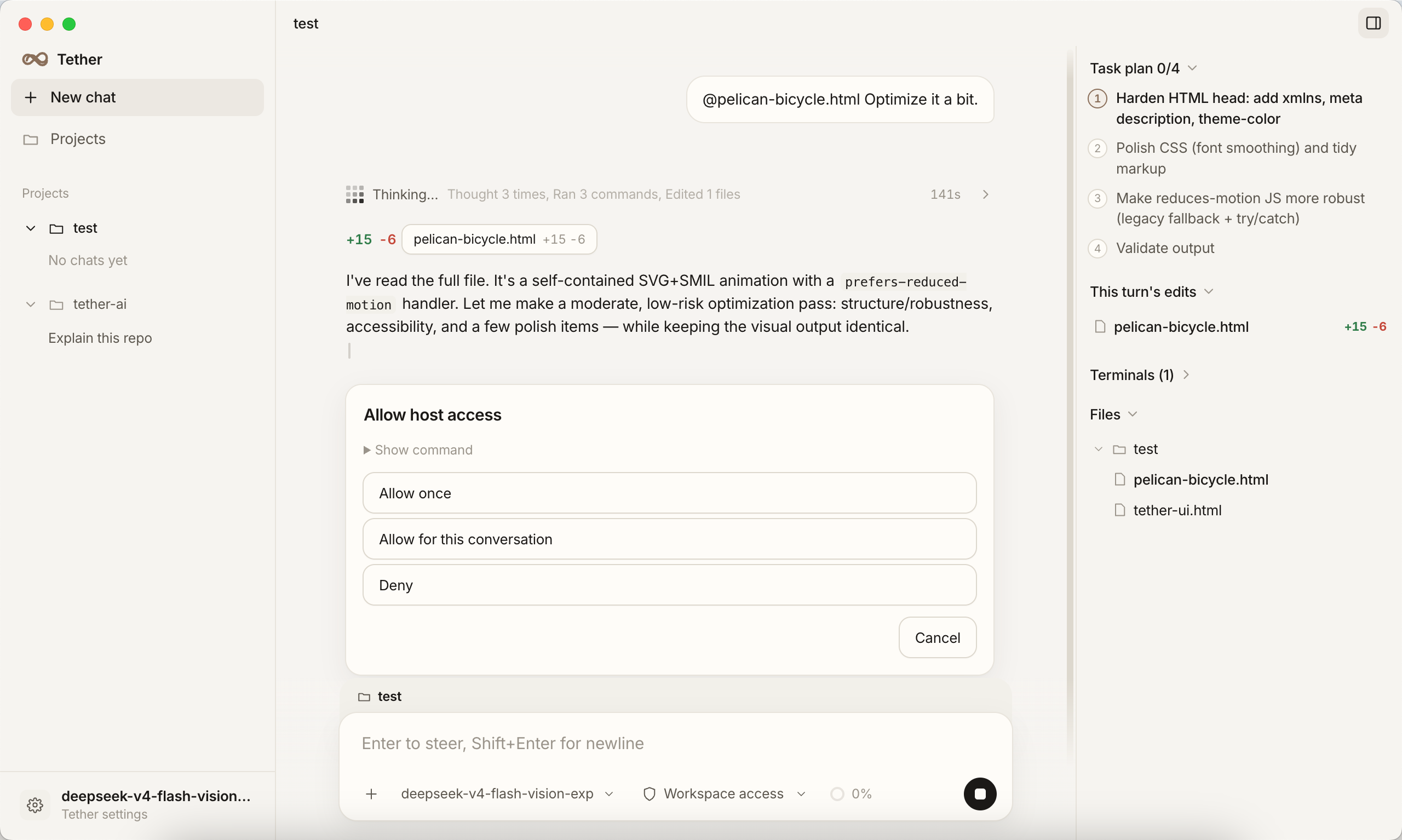Image resolution: width=1402 pixels, height=840 pixels.
Task: Open the pelican-bicycle.html diff chip
Action: (x=499, y=239)
